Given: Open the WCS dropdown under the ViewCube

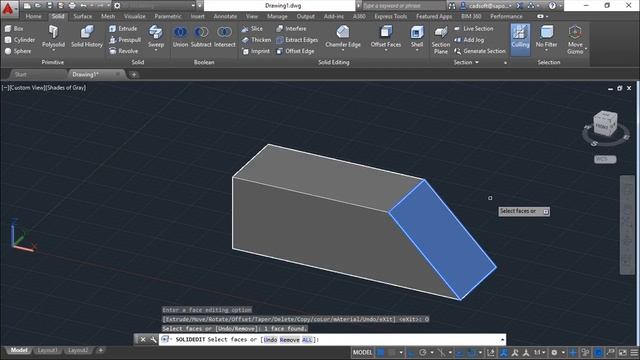Looking at the screenshot, I should 605,159.
